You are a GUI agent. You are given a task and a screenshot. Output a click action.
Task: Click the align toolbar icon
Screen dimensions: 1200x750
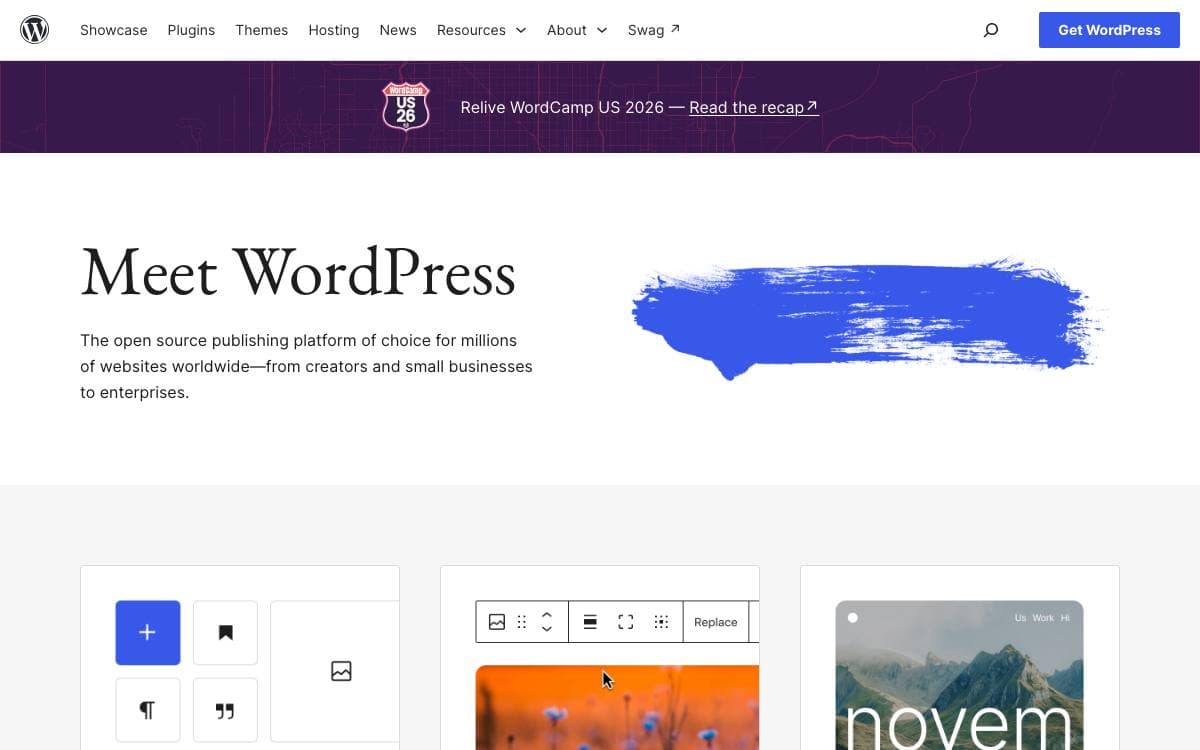pos(590,622)
